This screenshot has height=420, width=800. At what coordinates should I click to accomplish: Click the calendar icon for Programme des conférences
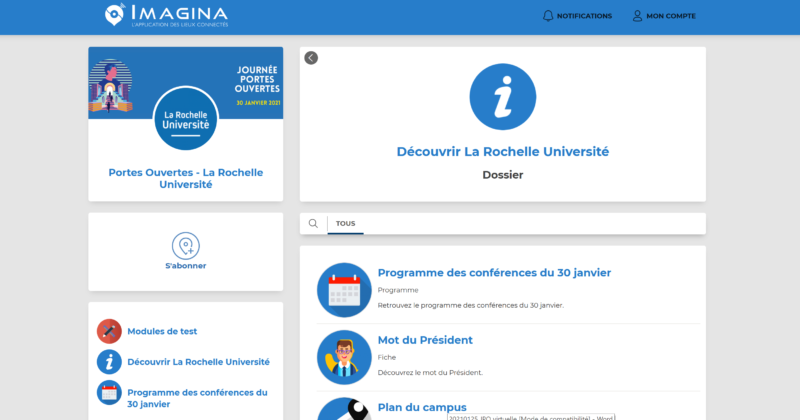click(x=343, y=289)
